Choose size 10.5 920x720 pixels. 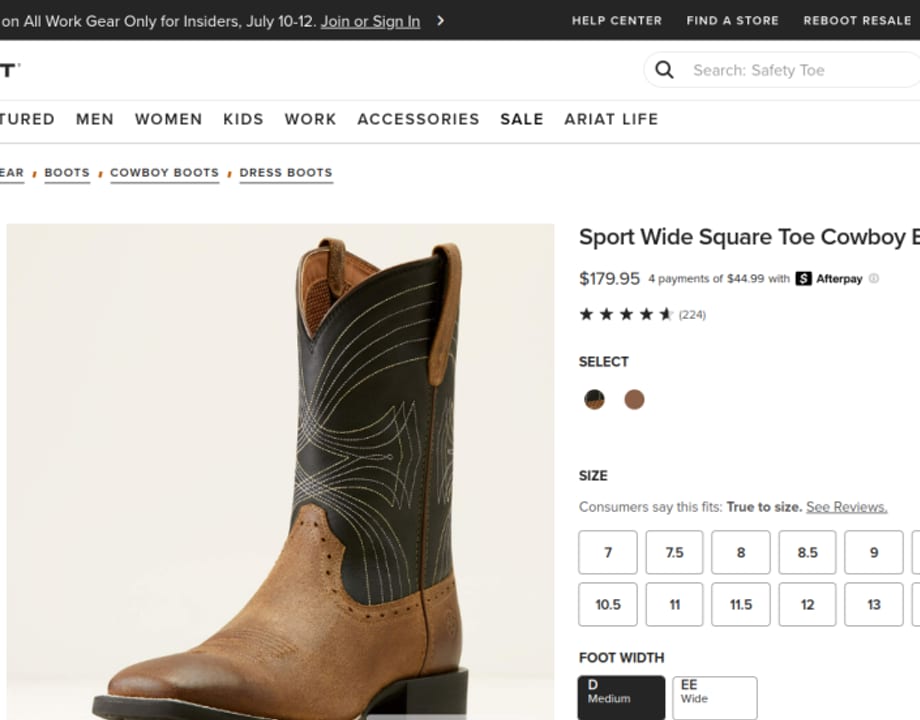[x=608, y=604]
